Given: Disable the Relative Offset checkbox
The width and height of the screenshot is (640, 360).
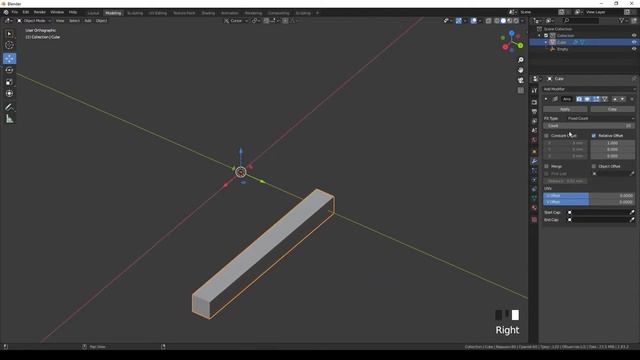Looking at the screenshot, I should coord(594,136).
